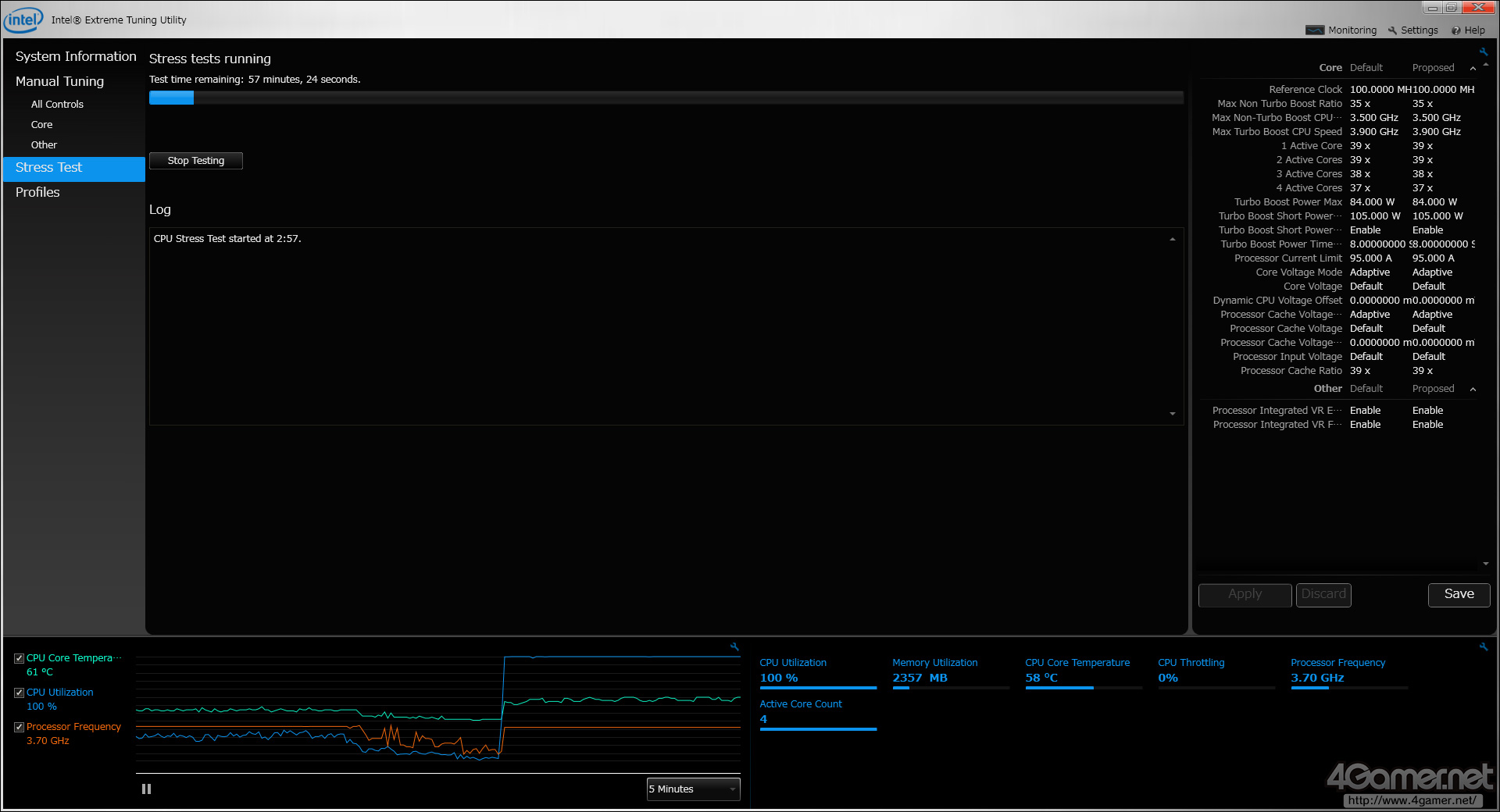Open System Information tab

(75, 56)
